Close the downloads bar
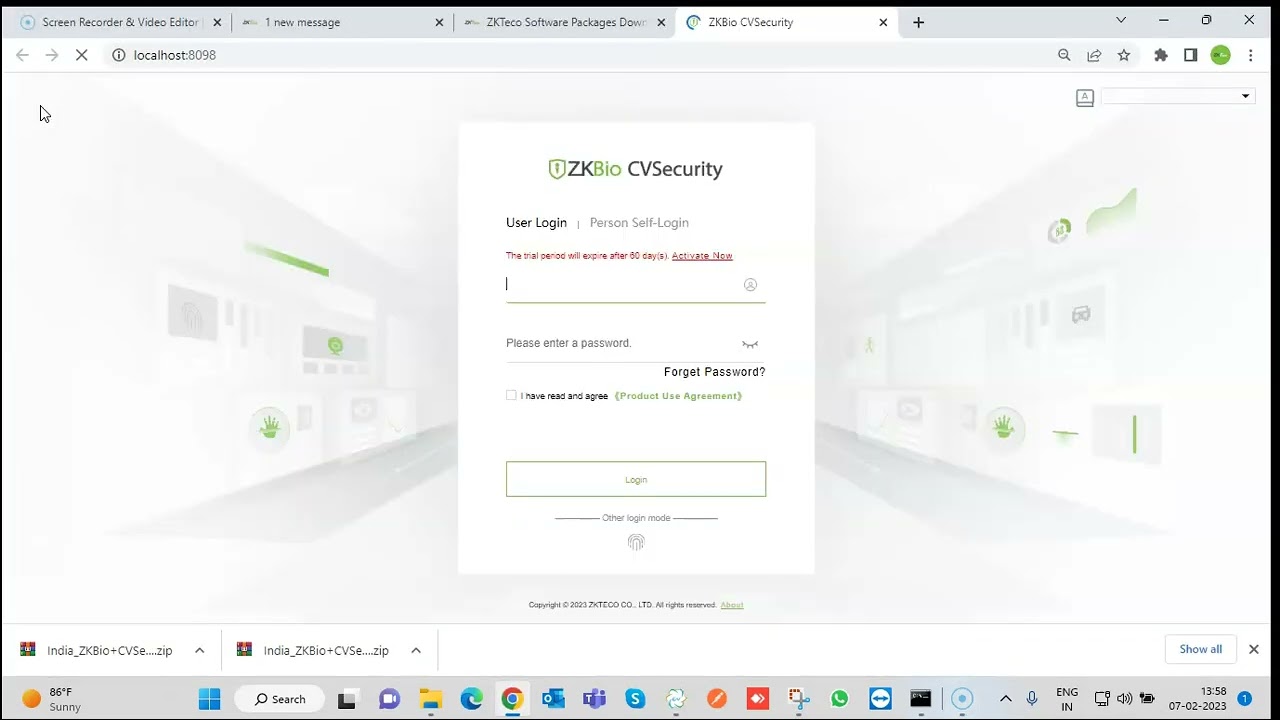1280x720 pixels. (1254, 649)
